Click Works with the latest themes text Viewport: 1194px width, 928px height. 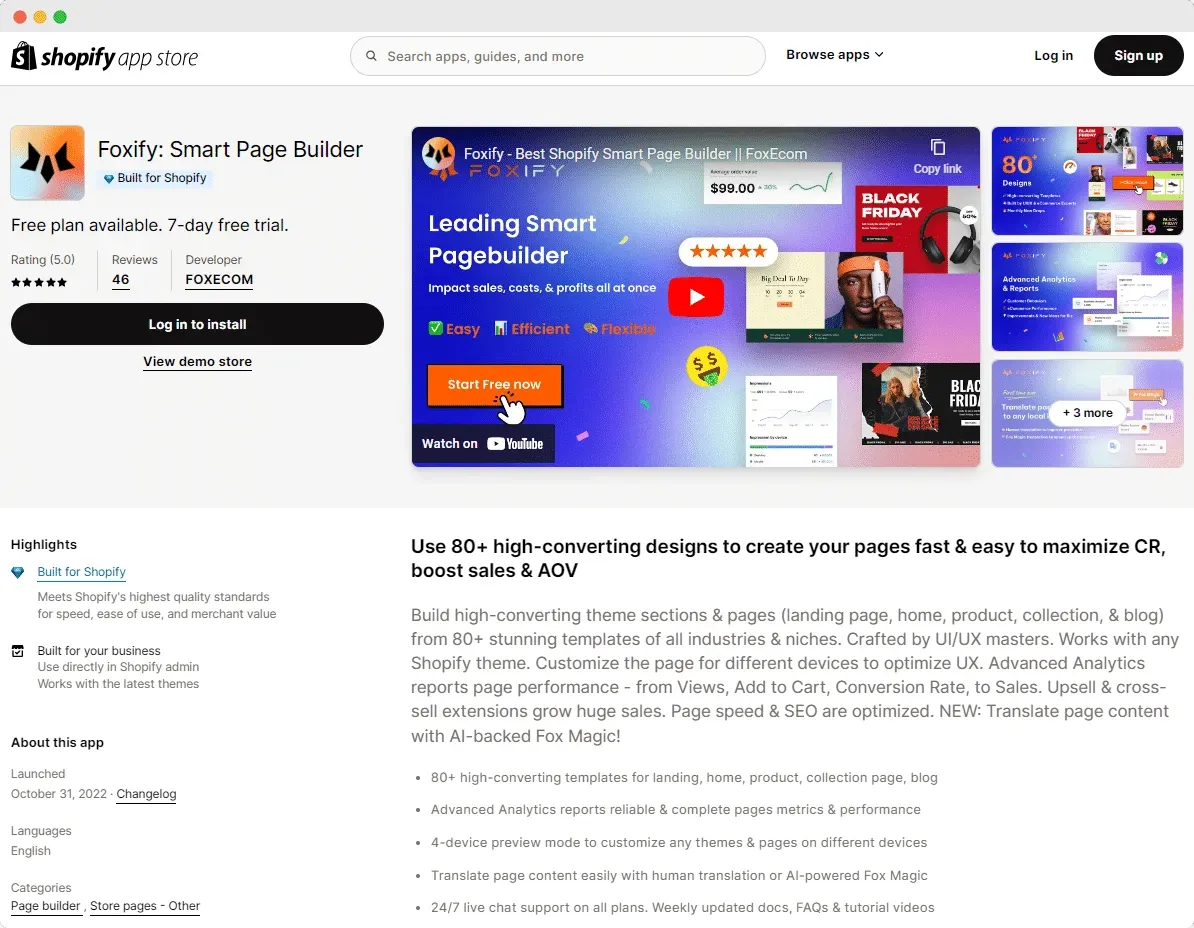pos(118,684)
